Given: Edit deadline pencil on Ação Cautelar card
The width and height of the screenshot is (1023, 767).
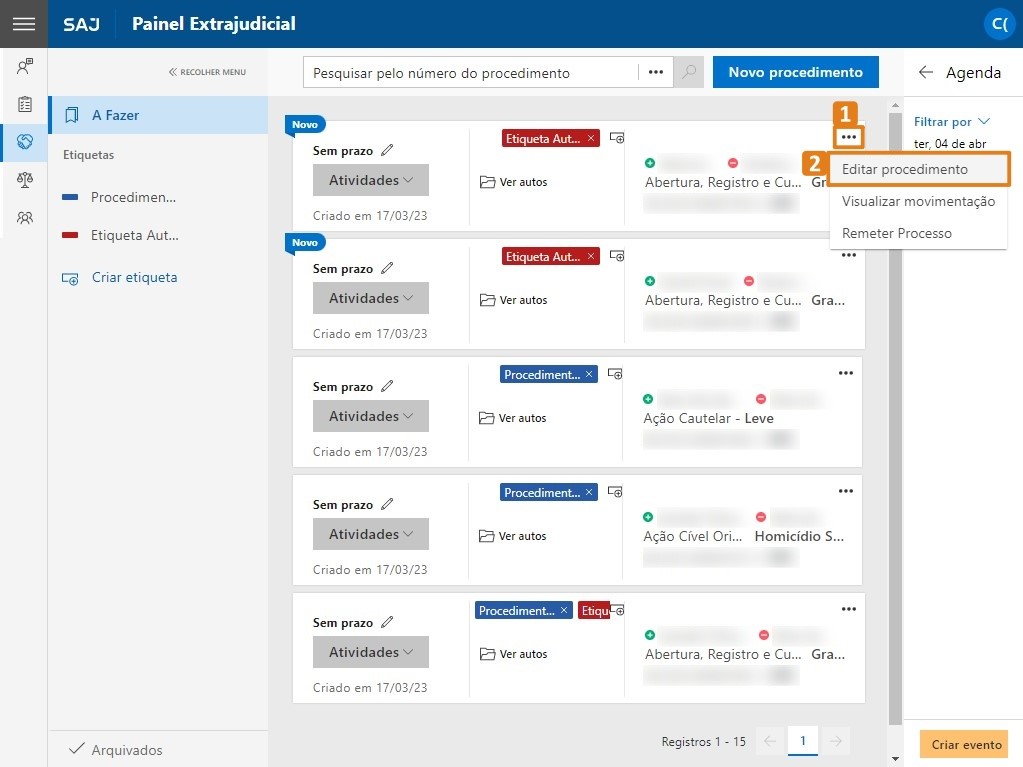Looking at the screenshot, I should (x=387, y=386).
